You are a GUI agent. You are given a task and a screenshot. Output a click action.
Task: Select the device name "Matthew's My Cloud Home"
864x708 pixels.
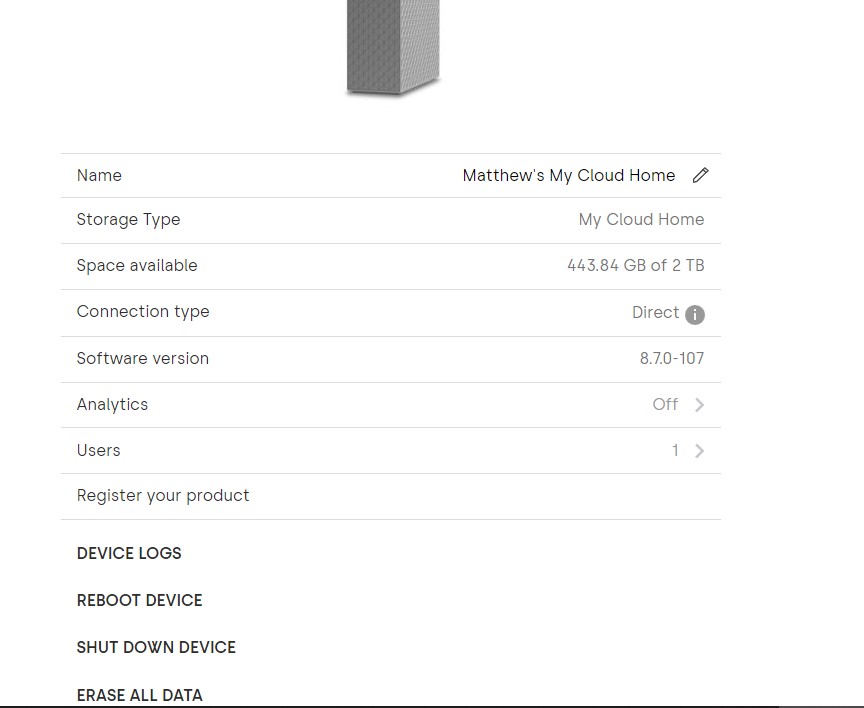click(x=569, y=175)
